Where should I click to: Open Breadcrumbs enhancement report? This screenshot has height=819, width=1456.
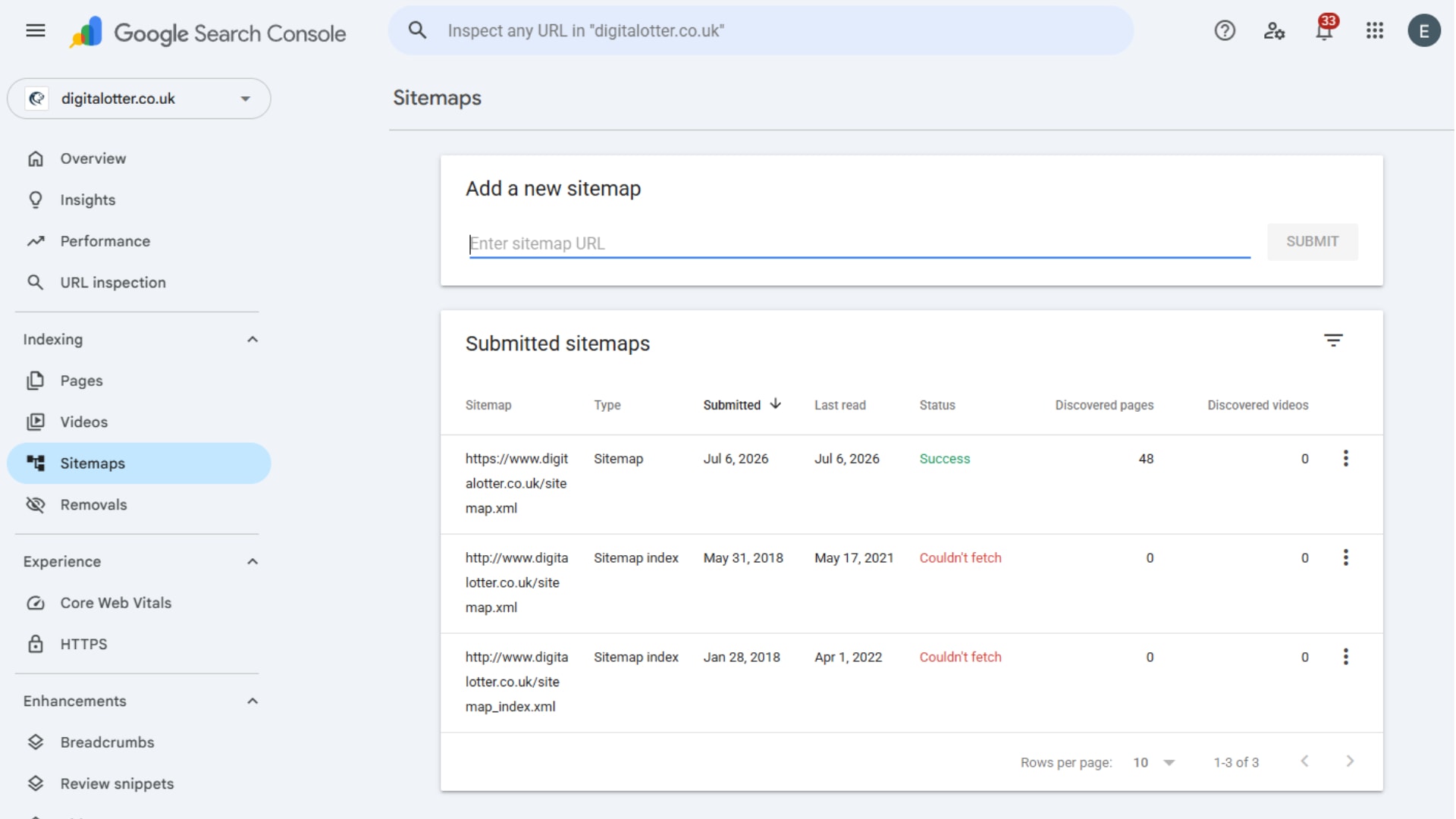pos(139,742)
